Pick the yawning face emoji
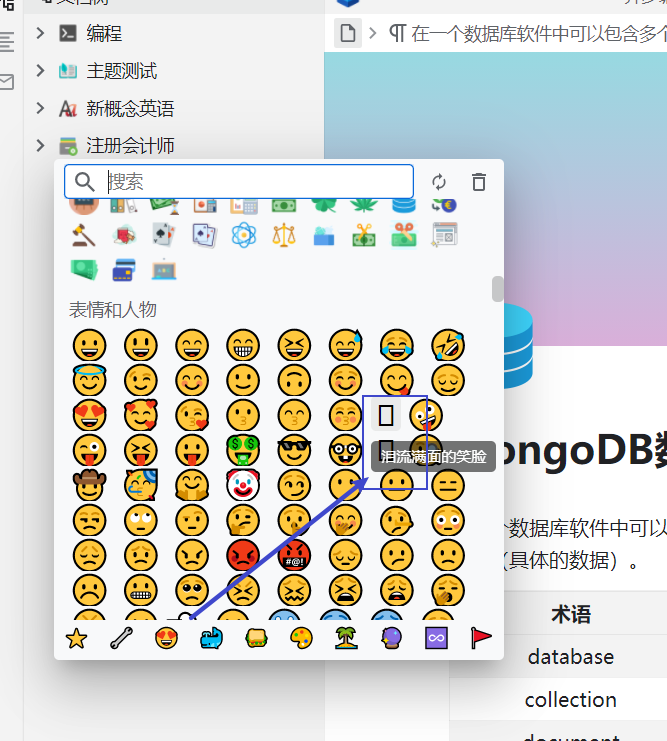The width and height of the screenshot is (667, 741). click(x=448, y=590)
